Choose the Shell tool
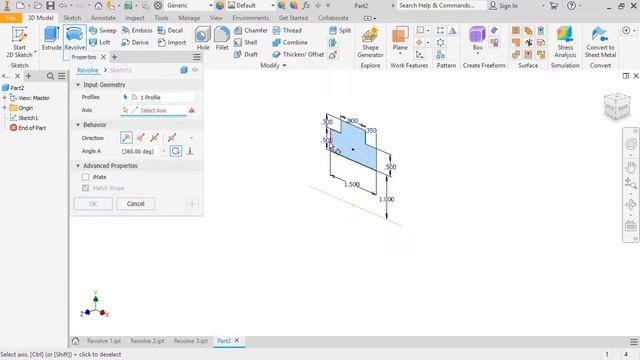Image resolution: width=640 pixels, height=360 pixels. [x=246, y=42]
